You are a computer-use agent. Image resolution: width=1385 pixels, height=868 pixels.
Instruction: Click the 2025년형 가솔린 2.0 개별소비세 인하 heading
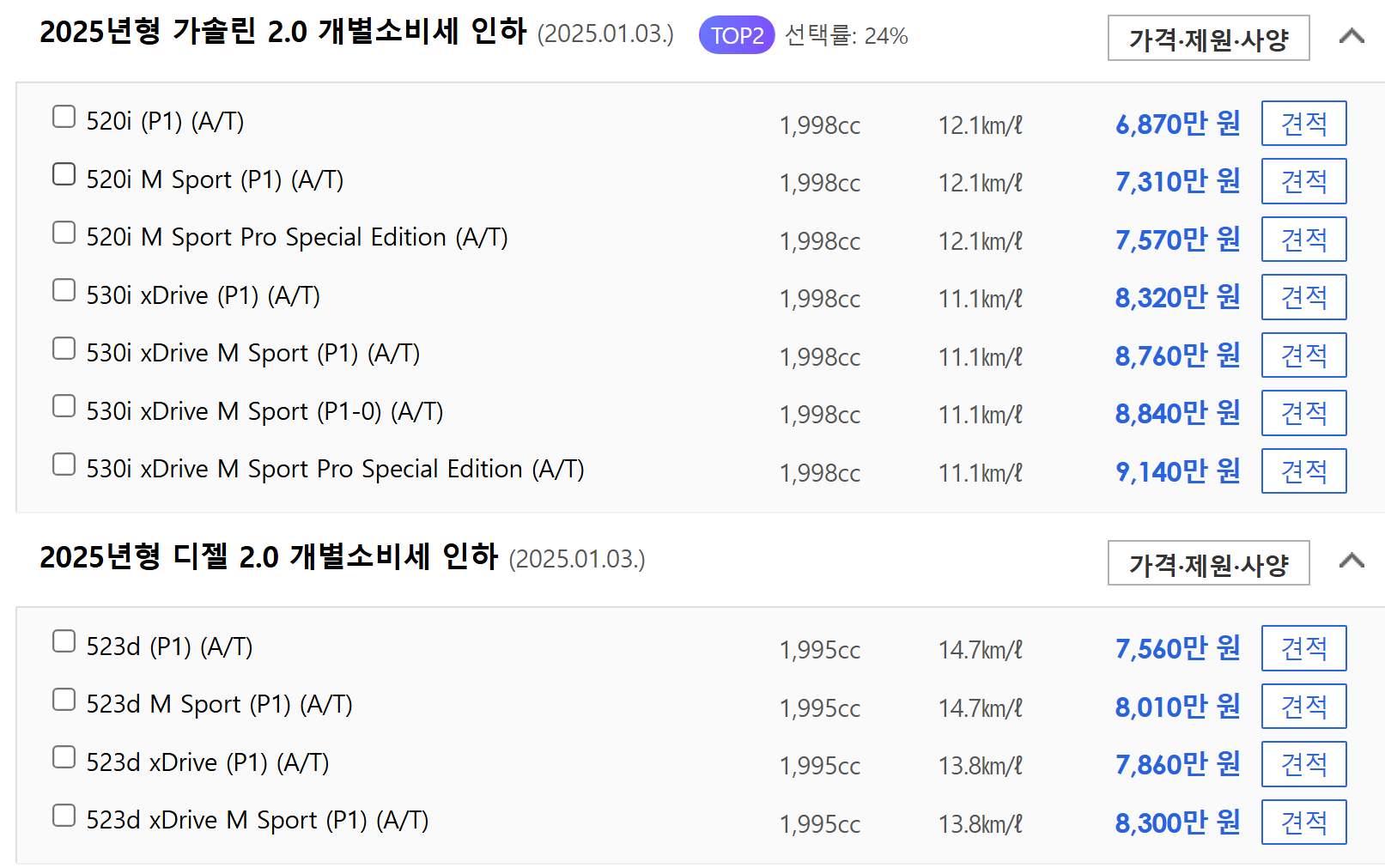[283, 32]
